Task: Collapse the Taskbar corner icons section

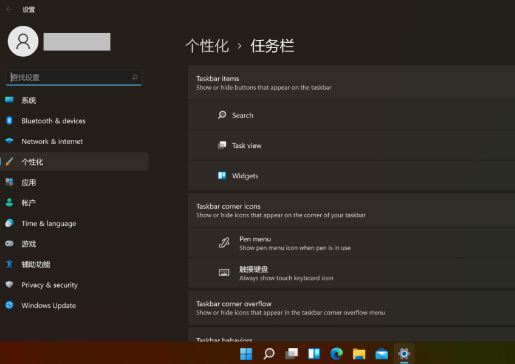Action: pyautogui.click(x=351, y=210)
